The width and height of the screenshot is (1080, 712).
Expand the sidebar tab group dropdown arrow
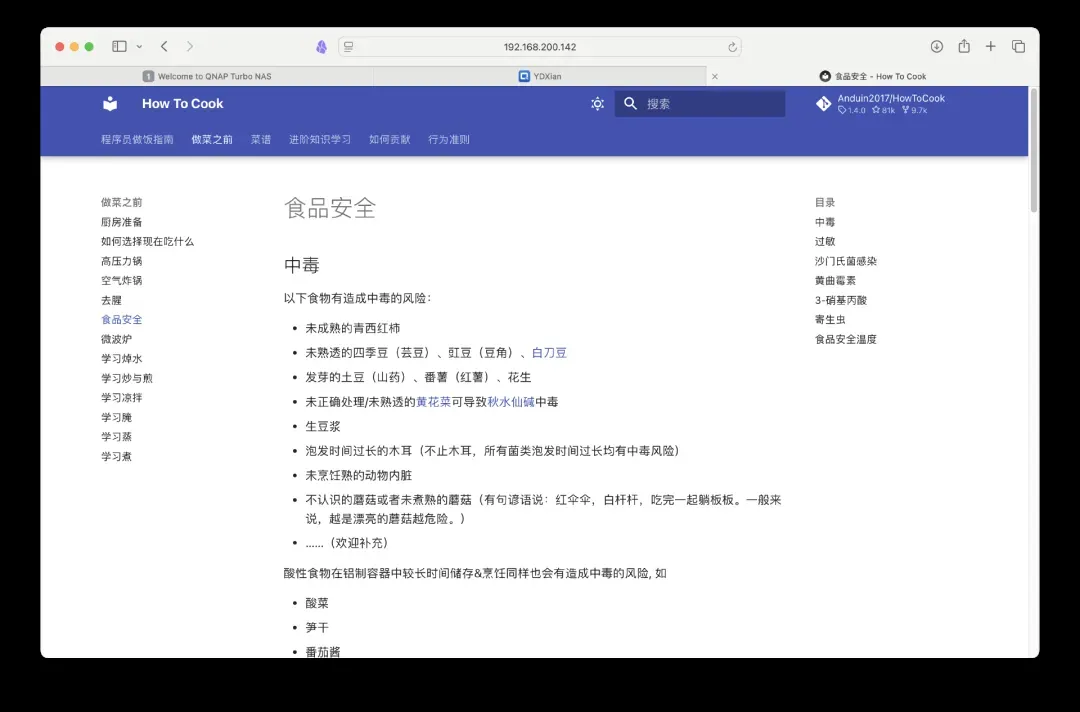click(x=139, y=47)
